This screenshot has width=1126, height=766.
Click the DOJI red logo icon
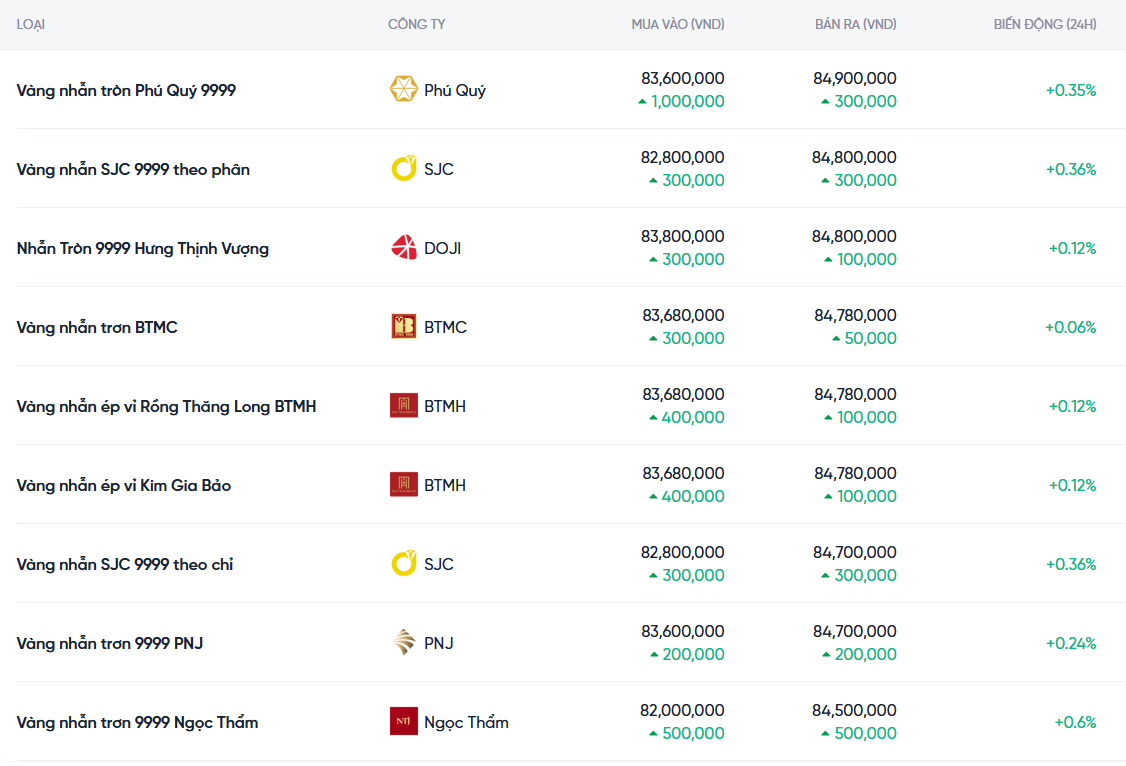(404, 247)
